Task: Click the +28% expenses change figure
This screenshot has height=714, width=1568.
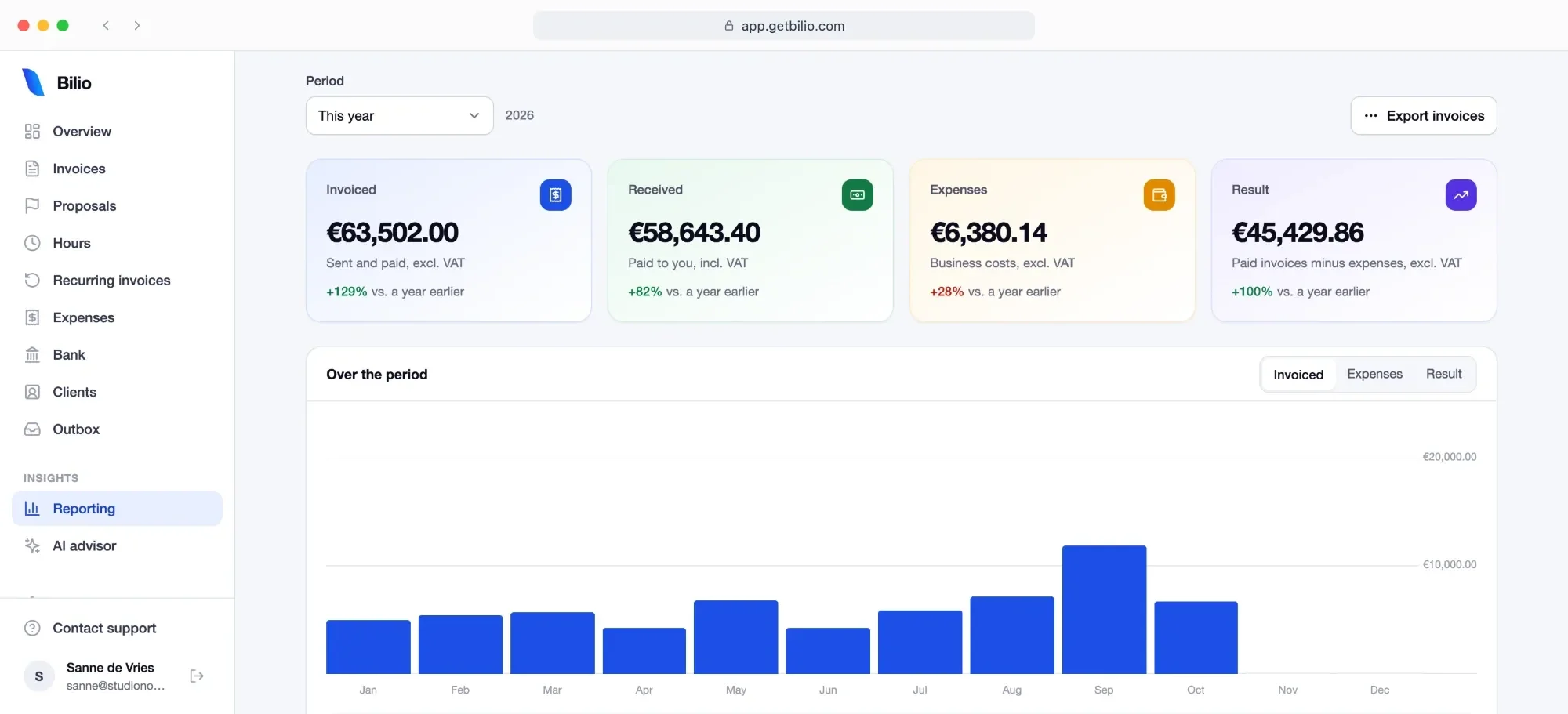Action: (x=946, y=292)
